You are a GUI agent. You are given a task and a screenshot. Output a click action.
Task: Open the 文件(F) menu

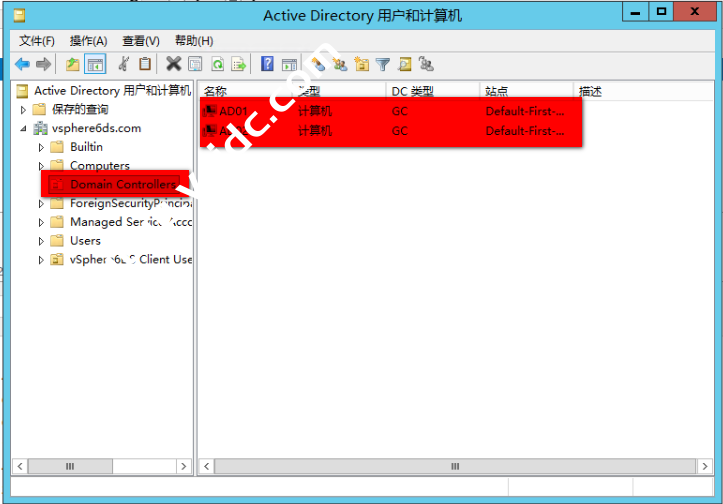37,41
